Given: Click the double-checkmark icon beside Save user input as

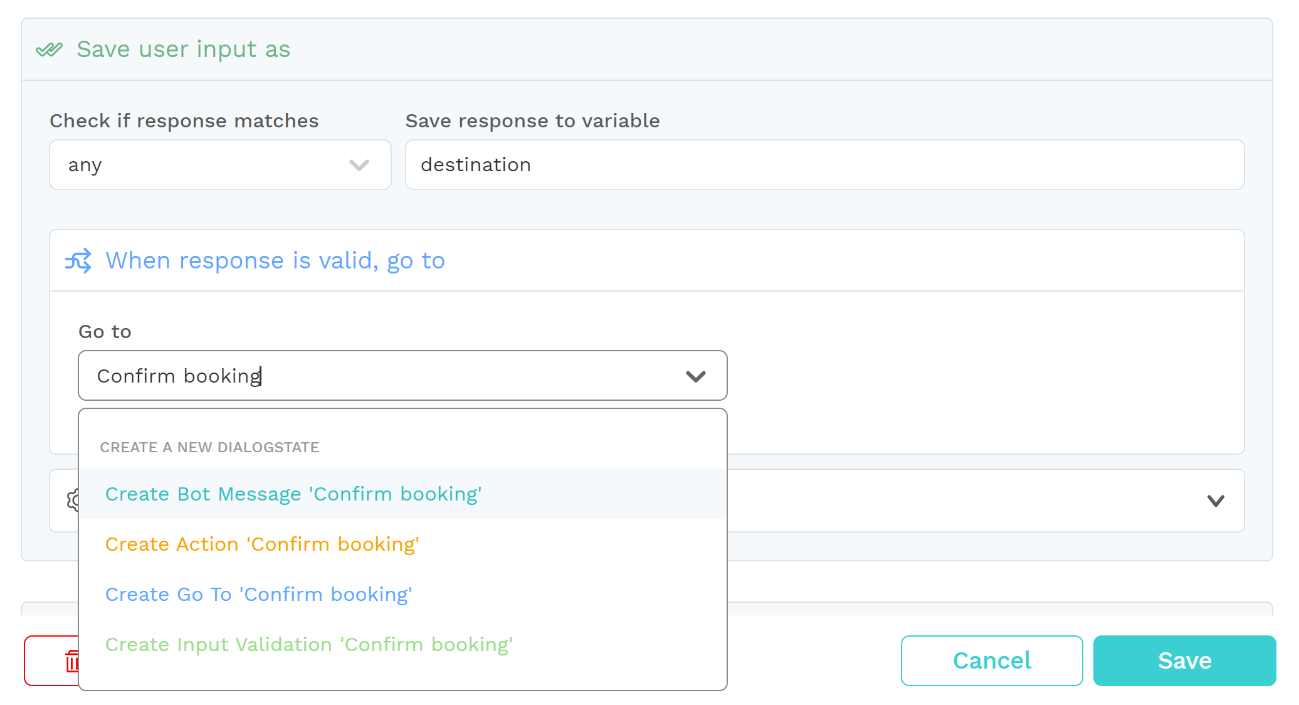Looking at the screenshot, I should pyautogui.click(x=49, y=49).
